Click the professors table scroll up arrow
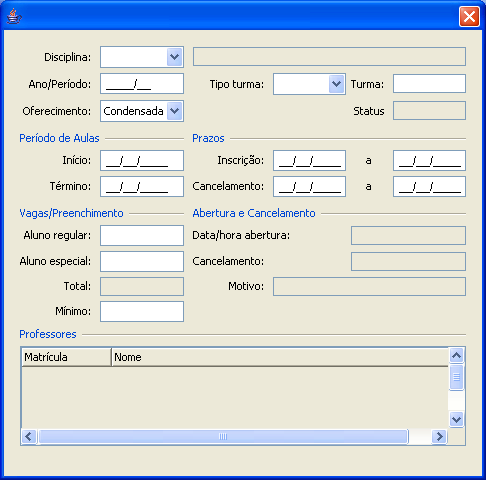 456,356
